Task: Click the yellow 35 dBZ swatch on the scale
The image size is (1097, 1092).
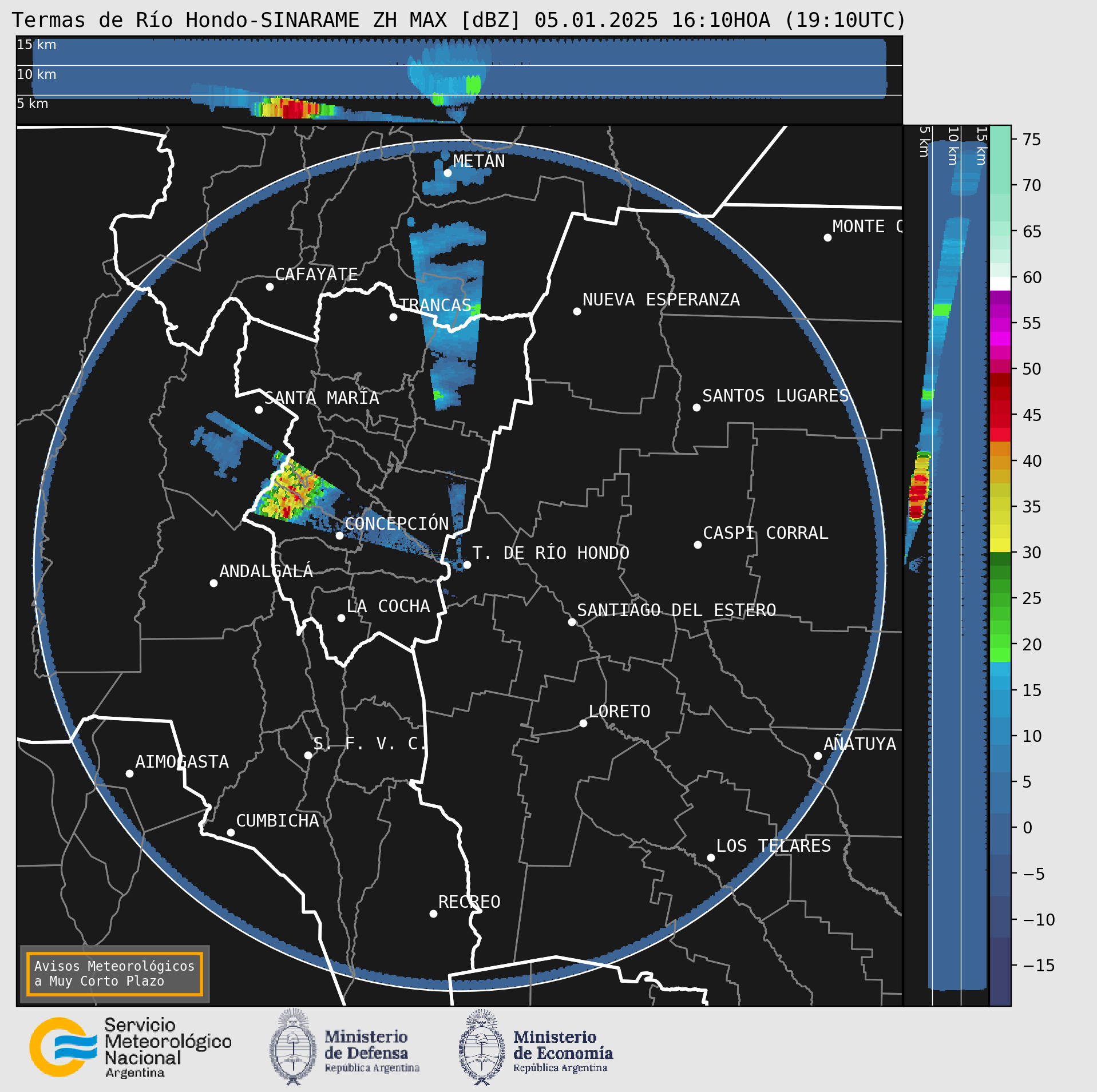Action: [x=1000, y=503]
